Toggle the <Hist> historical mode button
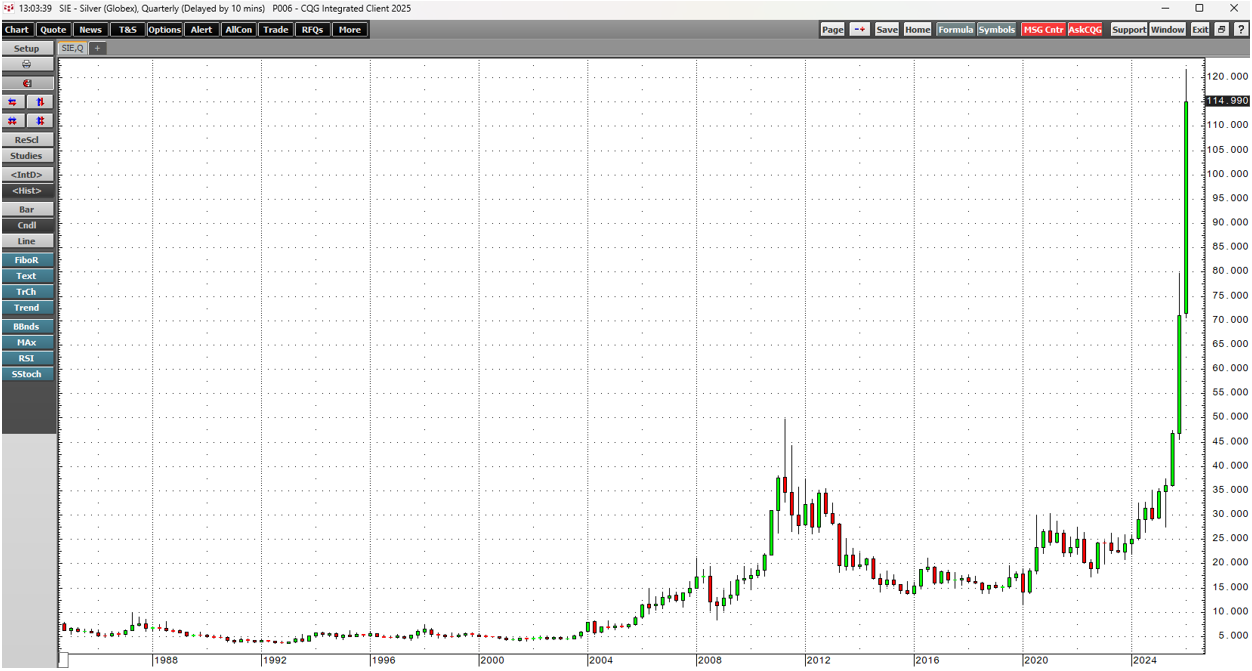1252x671 pixels. click(27, 190)
